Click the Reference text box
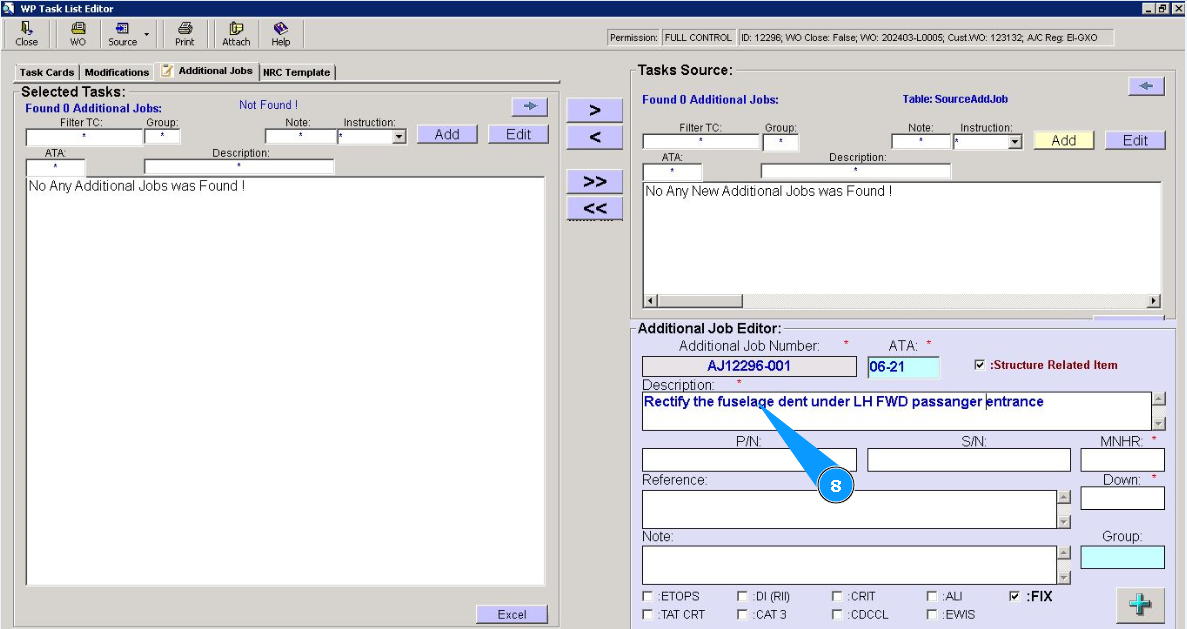 (849, 509)
